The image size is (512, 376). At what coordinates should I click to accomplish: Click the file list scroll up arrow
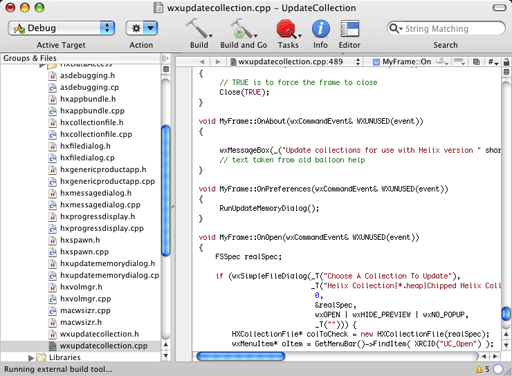coord(166,345)
